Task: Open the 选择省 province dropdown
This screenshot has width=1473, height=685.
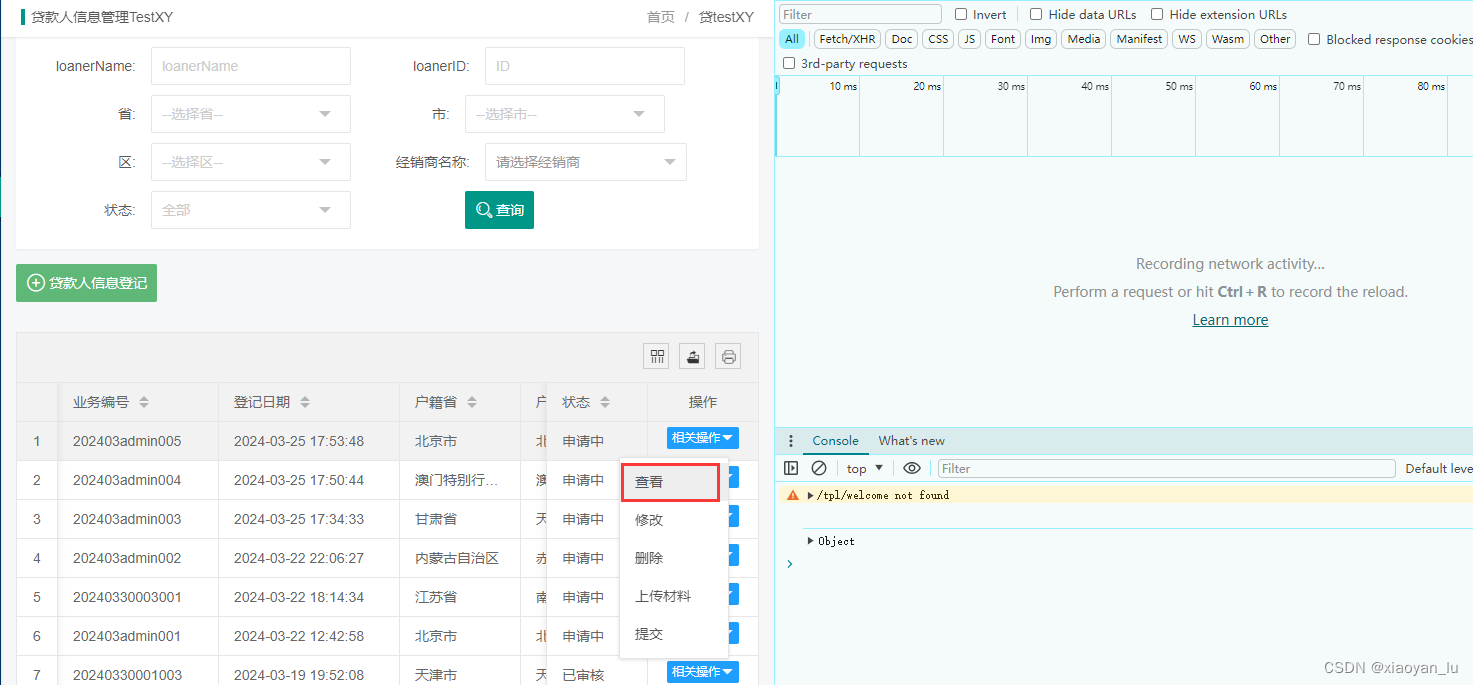Action: 250,114
